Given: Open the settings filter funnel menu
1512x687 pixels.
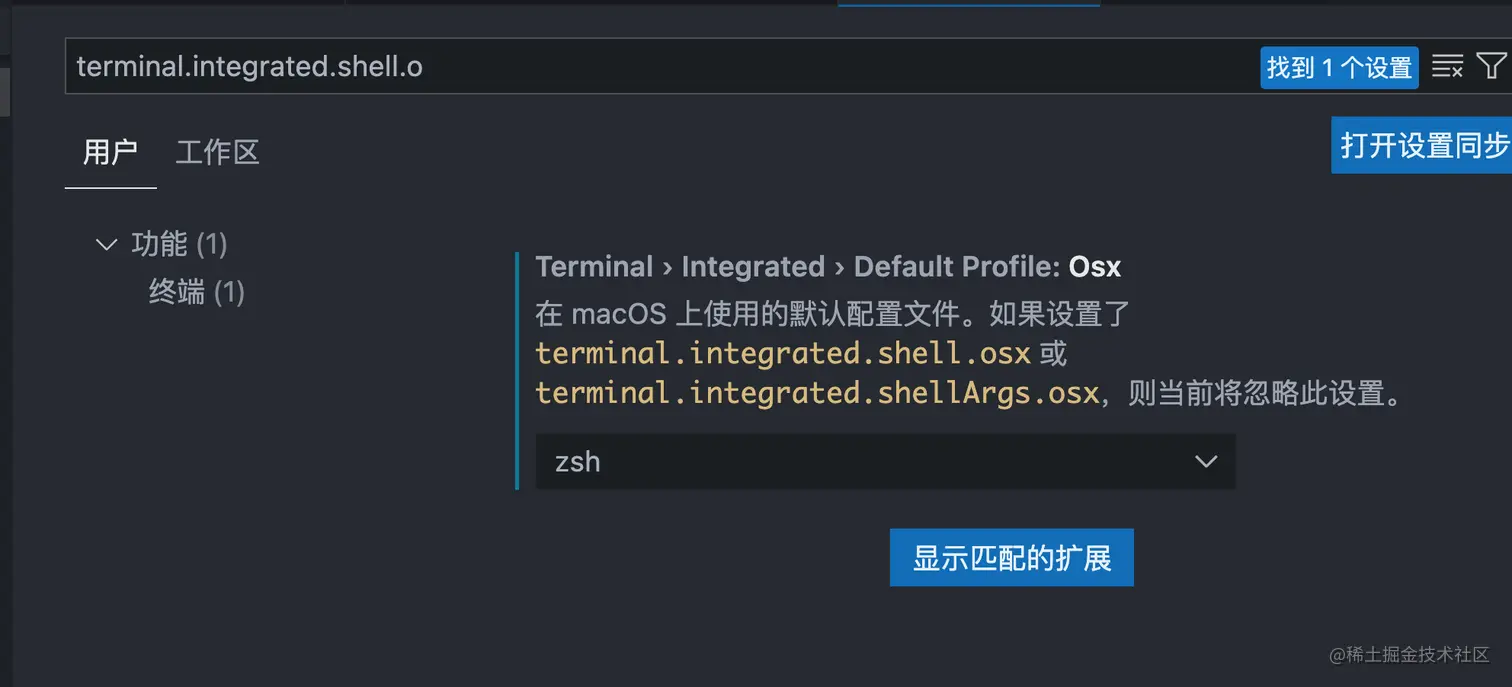Looking at the screenshot, I should pyautogui.click(x=1492, y=66).
